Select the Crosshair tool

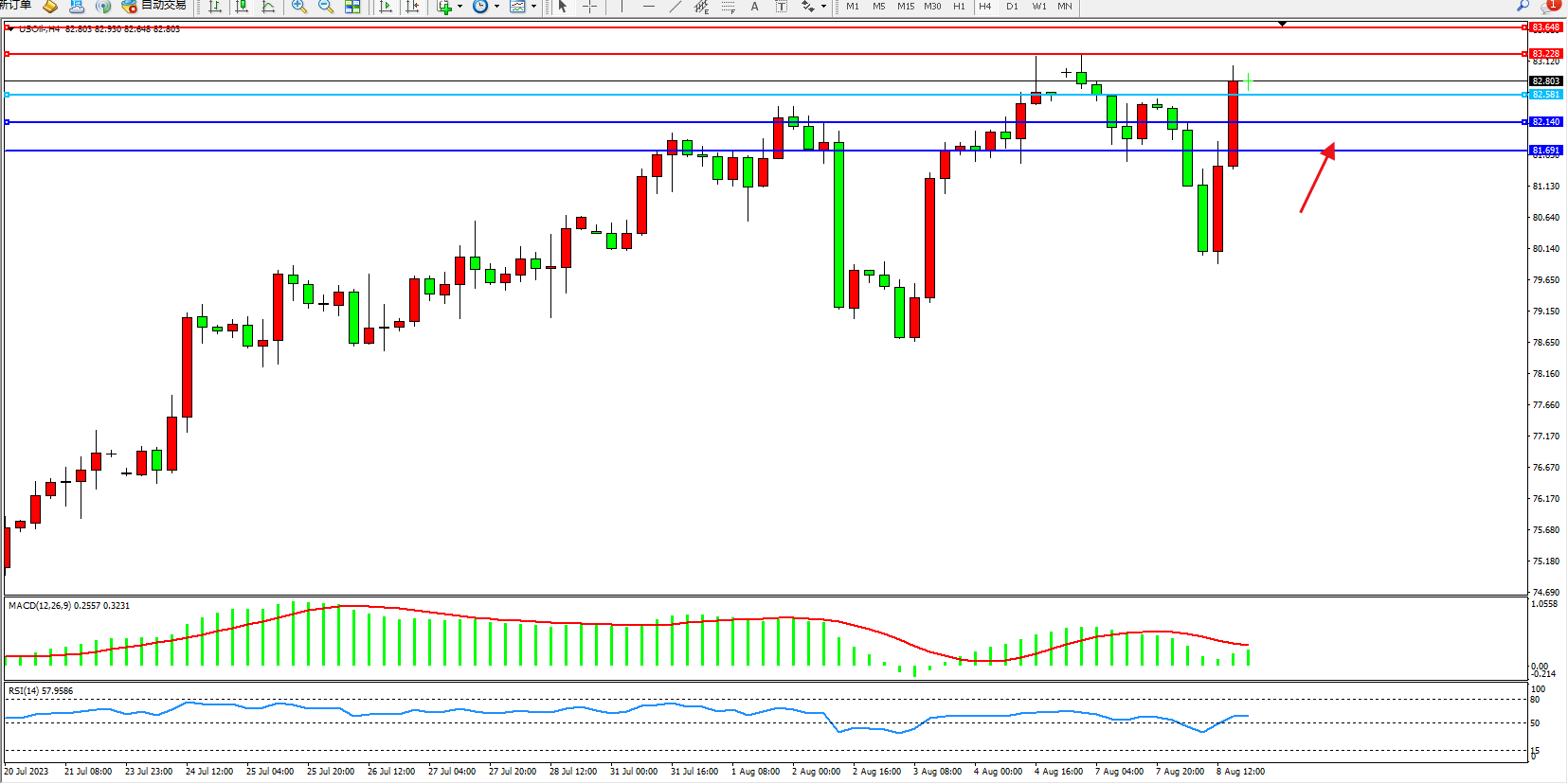(589, 7)
